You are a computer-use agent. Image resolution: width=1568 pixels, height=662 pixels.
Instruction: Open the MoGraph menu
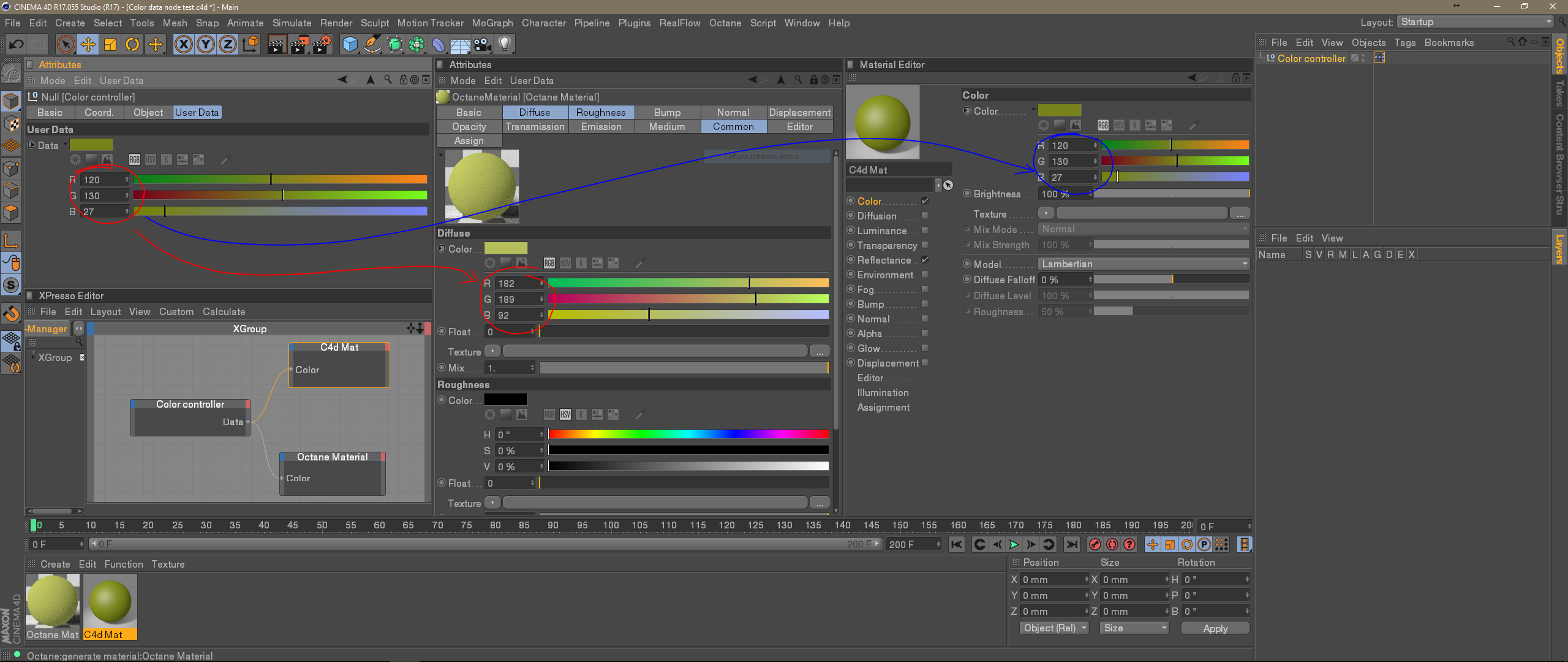tap(492, 23)
